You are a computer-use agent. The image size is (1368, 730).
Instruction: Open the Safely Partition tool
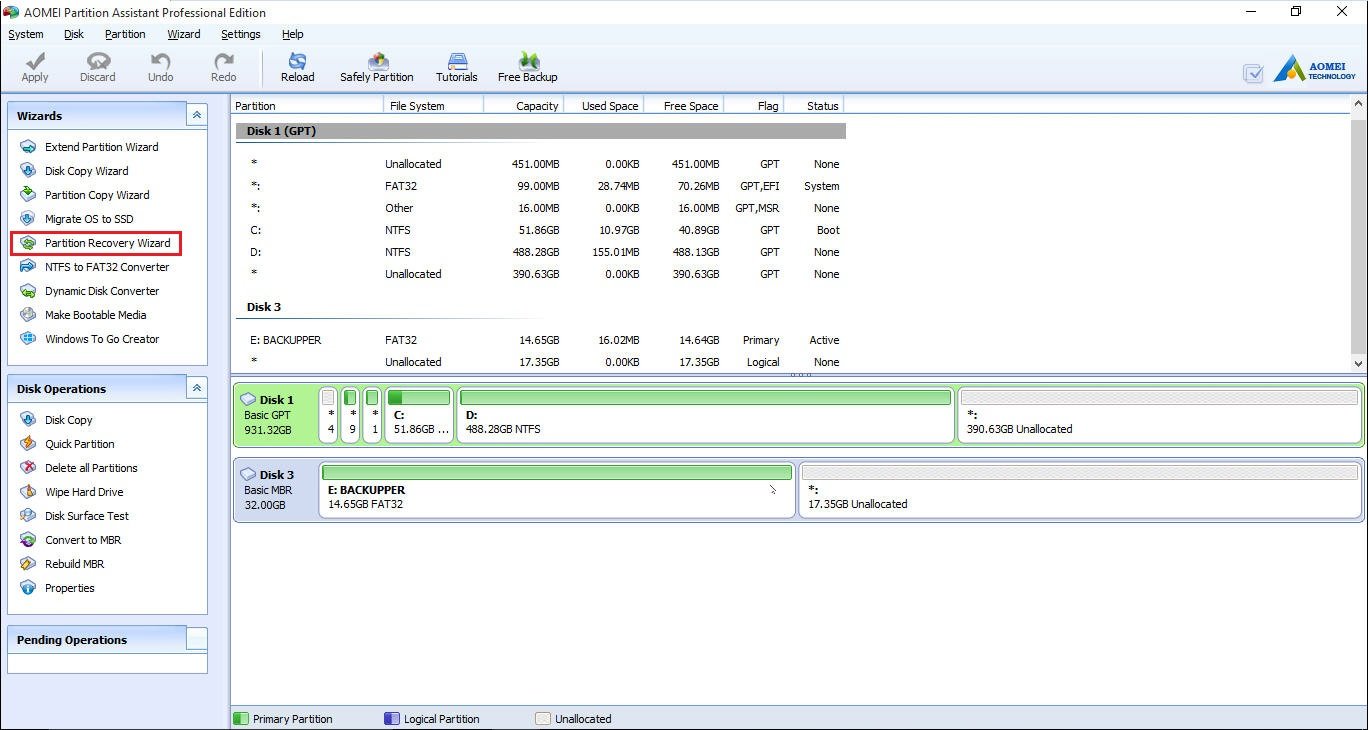377,67
